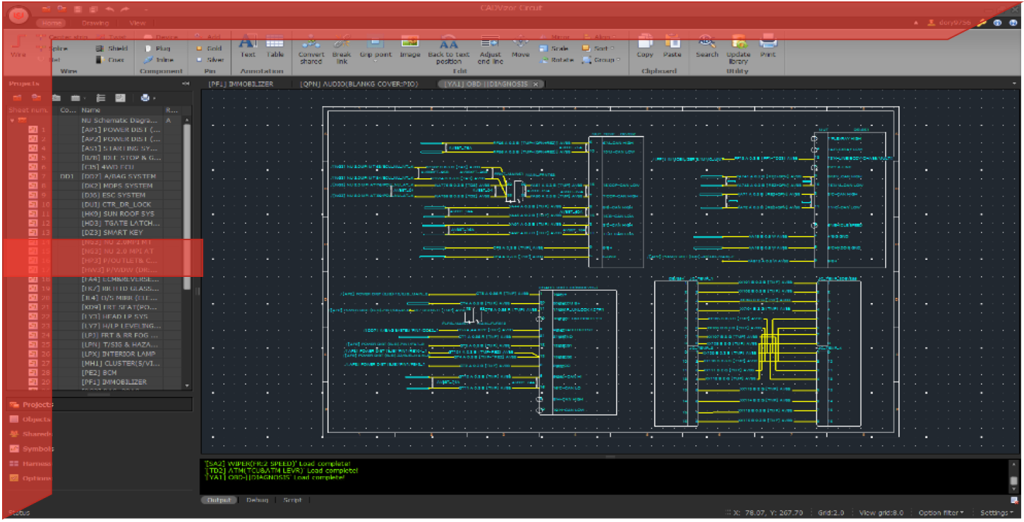Open the Settings dropdown in status bar
Viewport: 1024px width, 522px height.
click(999, 513)
